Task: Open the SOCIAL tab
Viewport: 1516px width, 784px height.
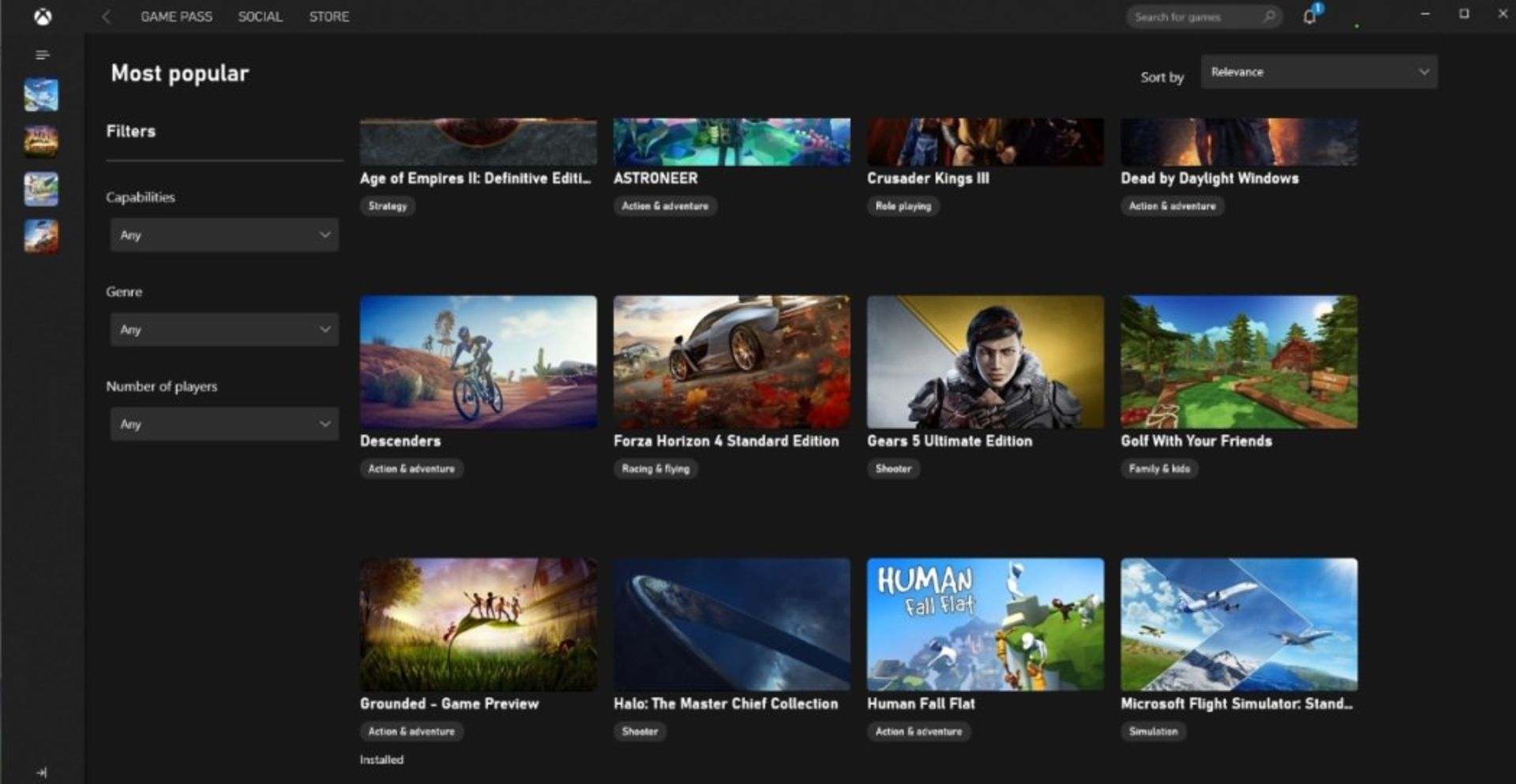Action: (x=260, y=17)
